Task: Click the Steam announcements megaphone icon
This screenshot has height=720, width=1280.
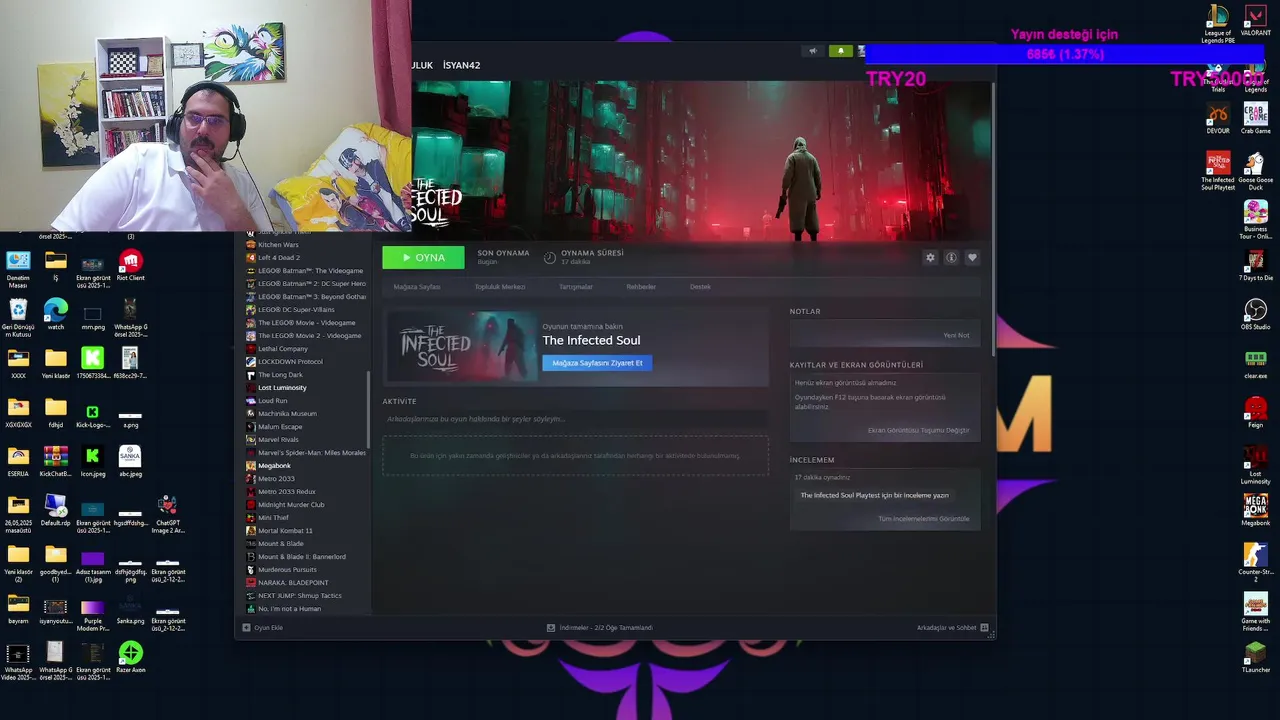Action: [x=813, y=51]
